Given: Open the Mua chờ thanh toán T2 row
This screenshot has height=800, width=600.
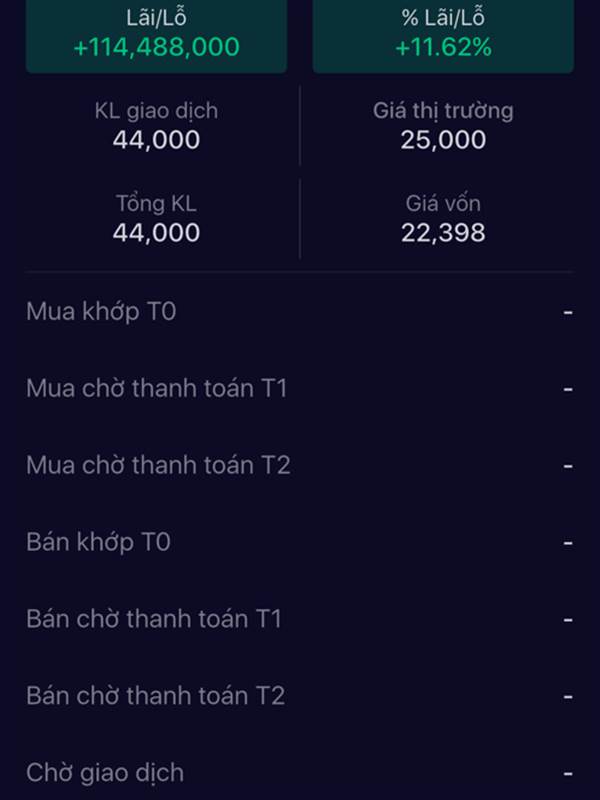Looking at the screenshot, I should [300, 466].
